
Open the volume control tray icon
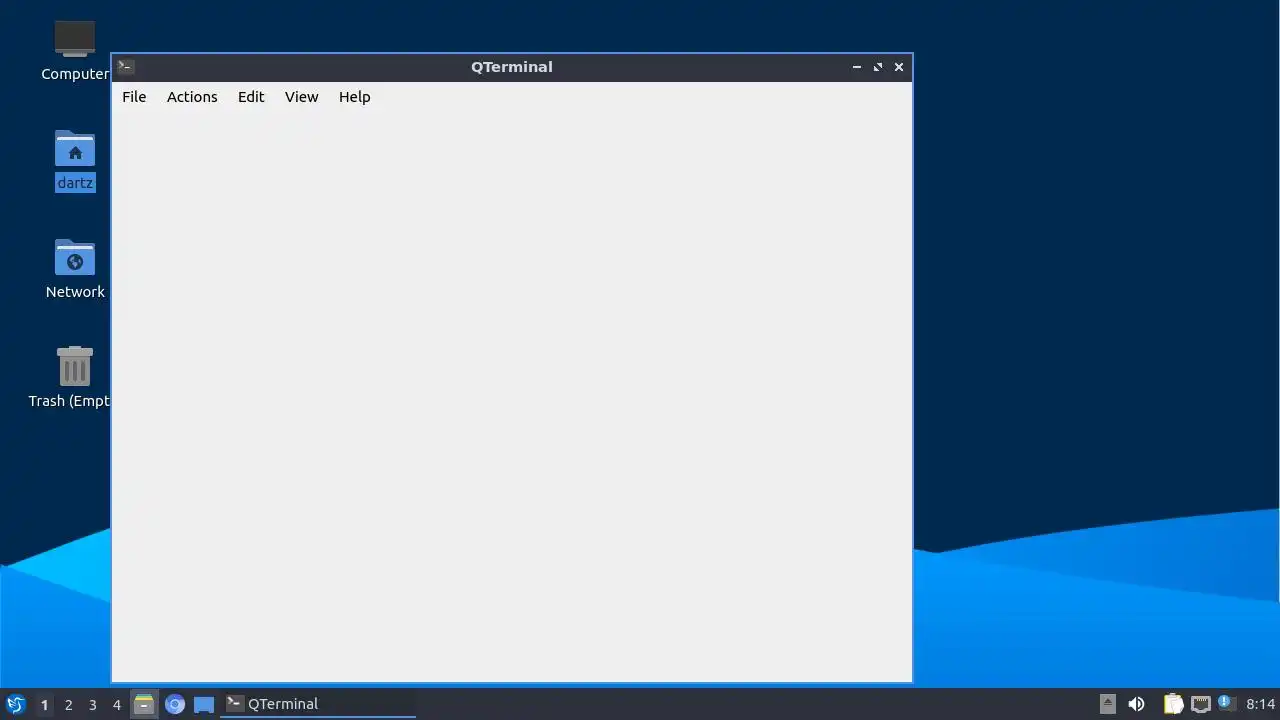click(1136, 704)
